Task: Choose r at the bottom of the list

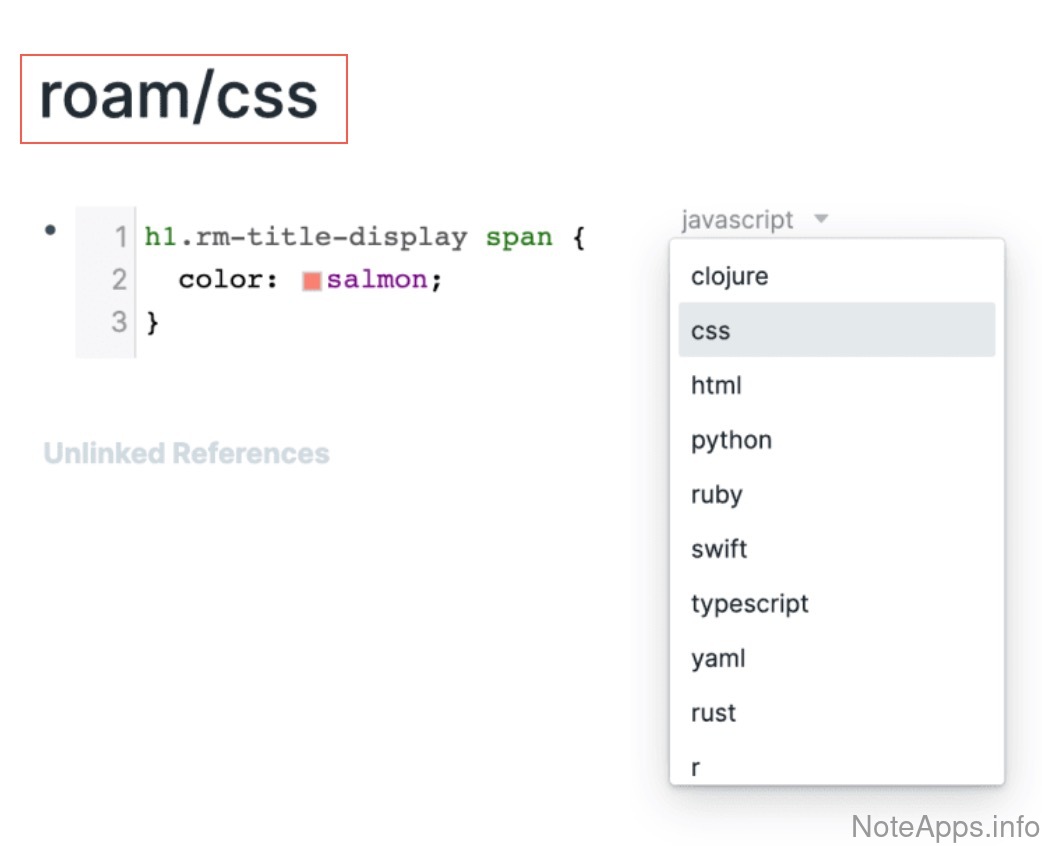Action: 696,767
